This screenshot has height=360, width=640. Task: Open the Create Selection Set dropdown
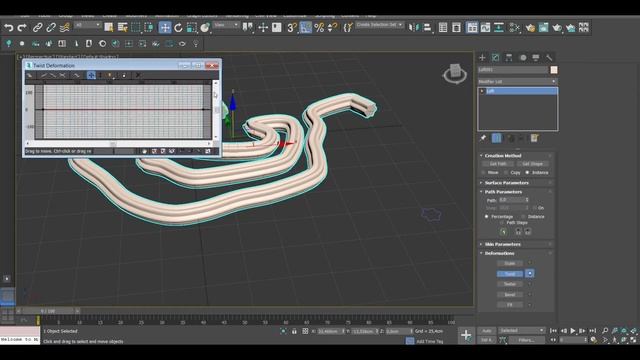click(379, 25)
